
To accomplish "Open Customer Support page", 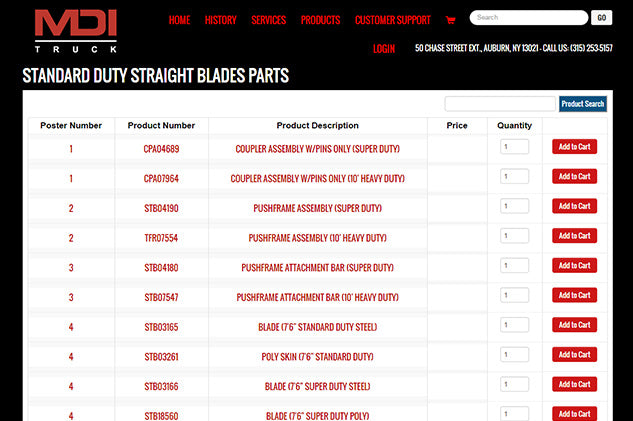I will 393,20.
